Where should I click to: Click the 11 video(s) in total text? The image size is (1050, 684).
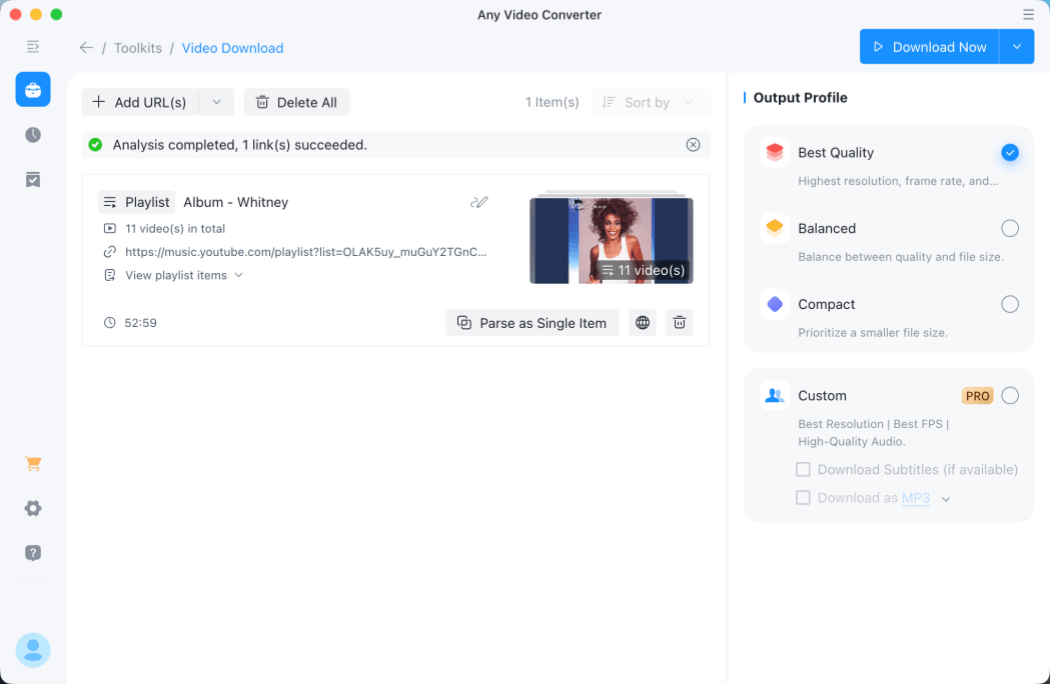175,228
